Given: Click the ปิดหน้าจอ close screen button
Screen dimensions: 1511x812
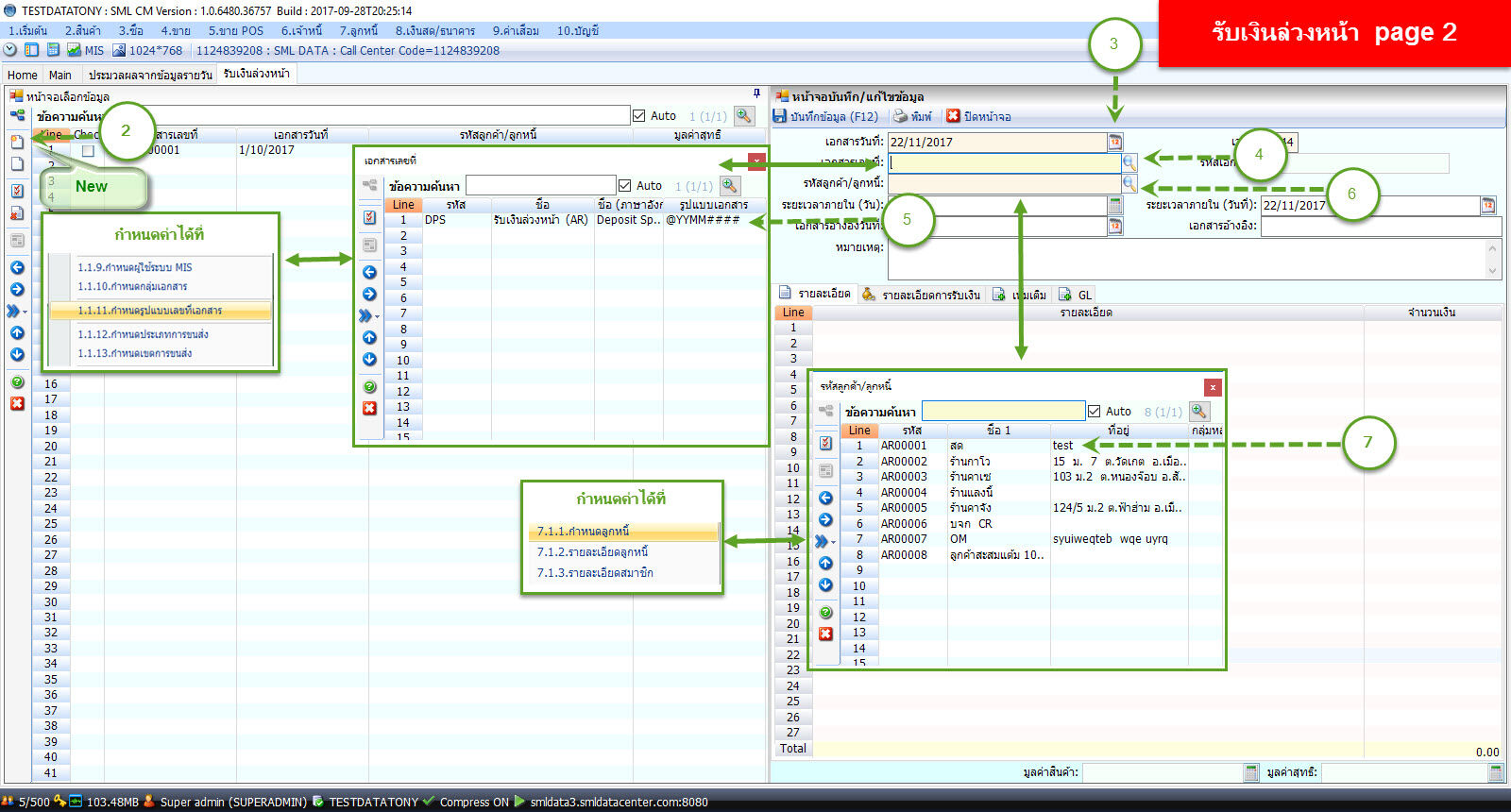Looking at the screenshot, I should 979,116.
